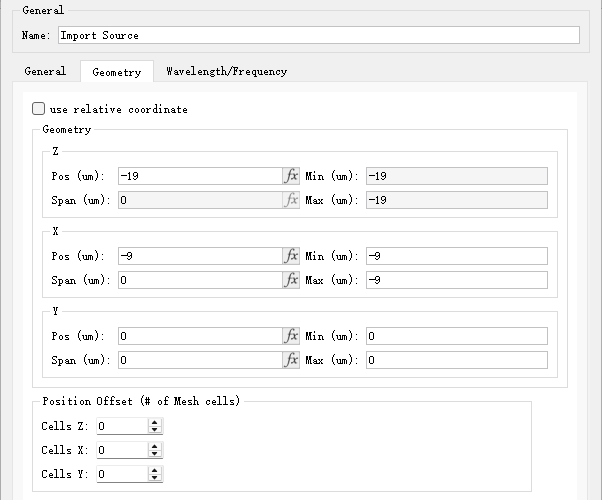Click the Cells Y value field
The width and height of the screenshot is (602, 500).
point(122,474)
